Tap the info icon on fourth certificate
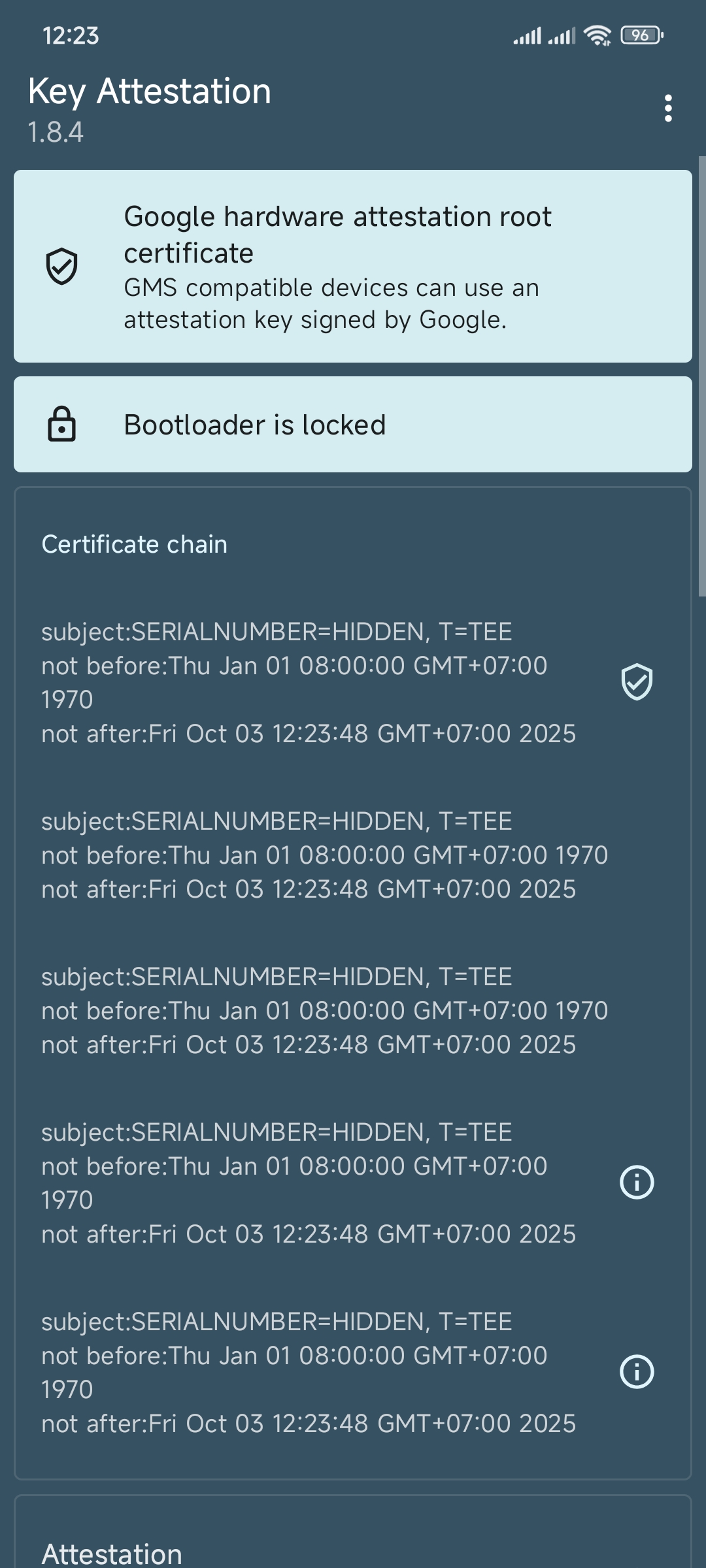The image size is (706, 1568). pyautogui.click(x=636, y=1182)
